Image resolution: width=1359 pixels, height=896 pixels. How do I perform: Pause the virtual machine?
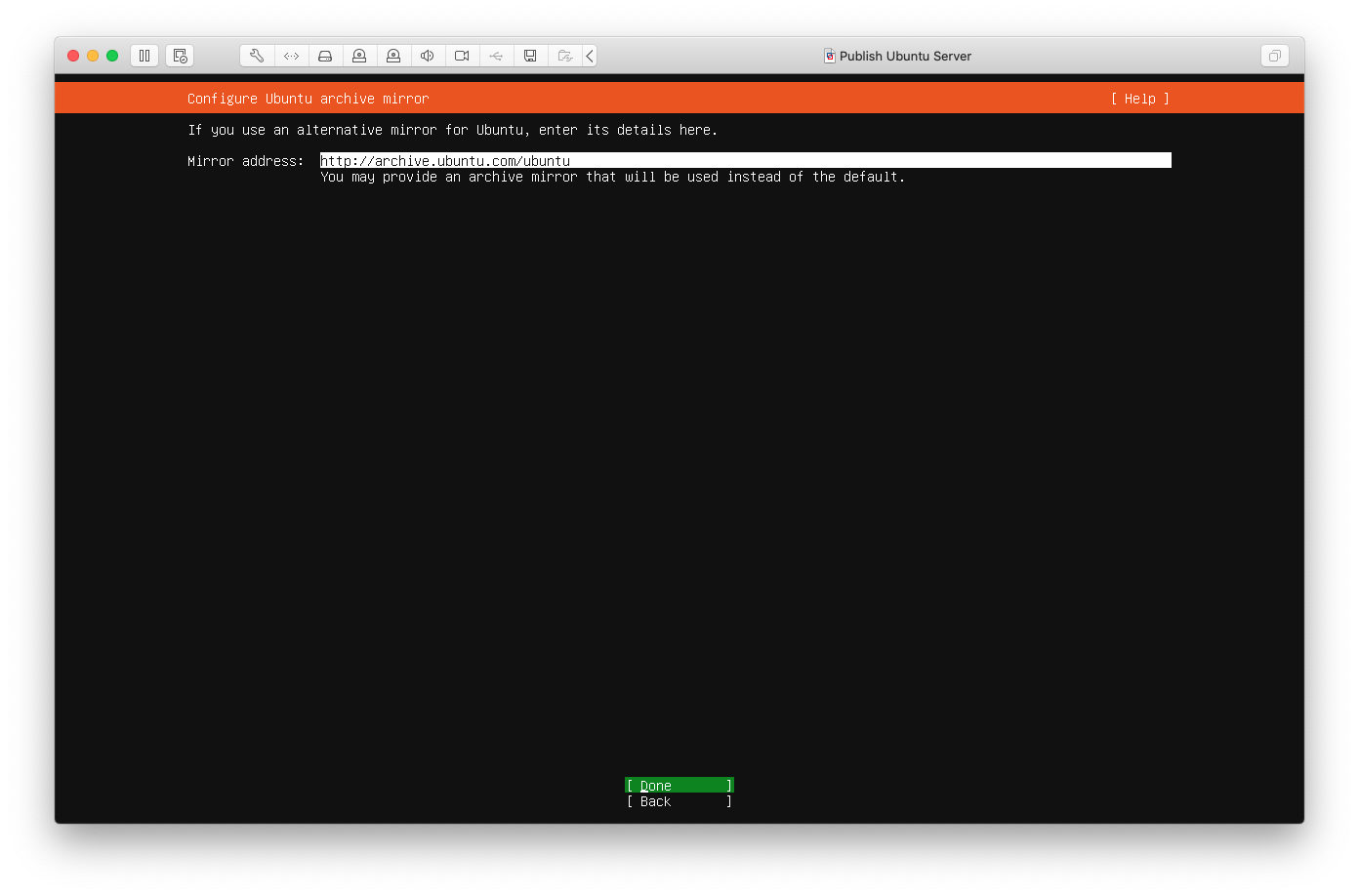click(144, 56)
